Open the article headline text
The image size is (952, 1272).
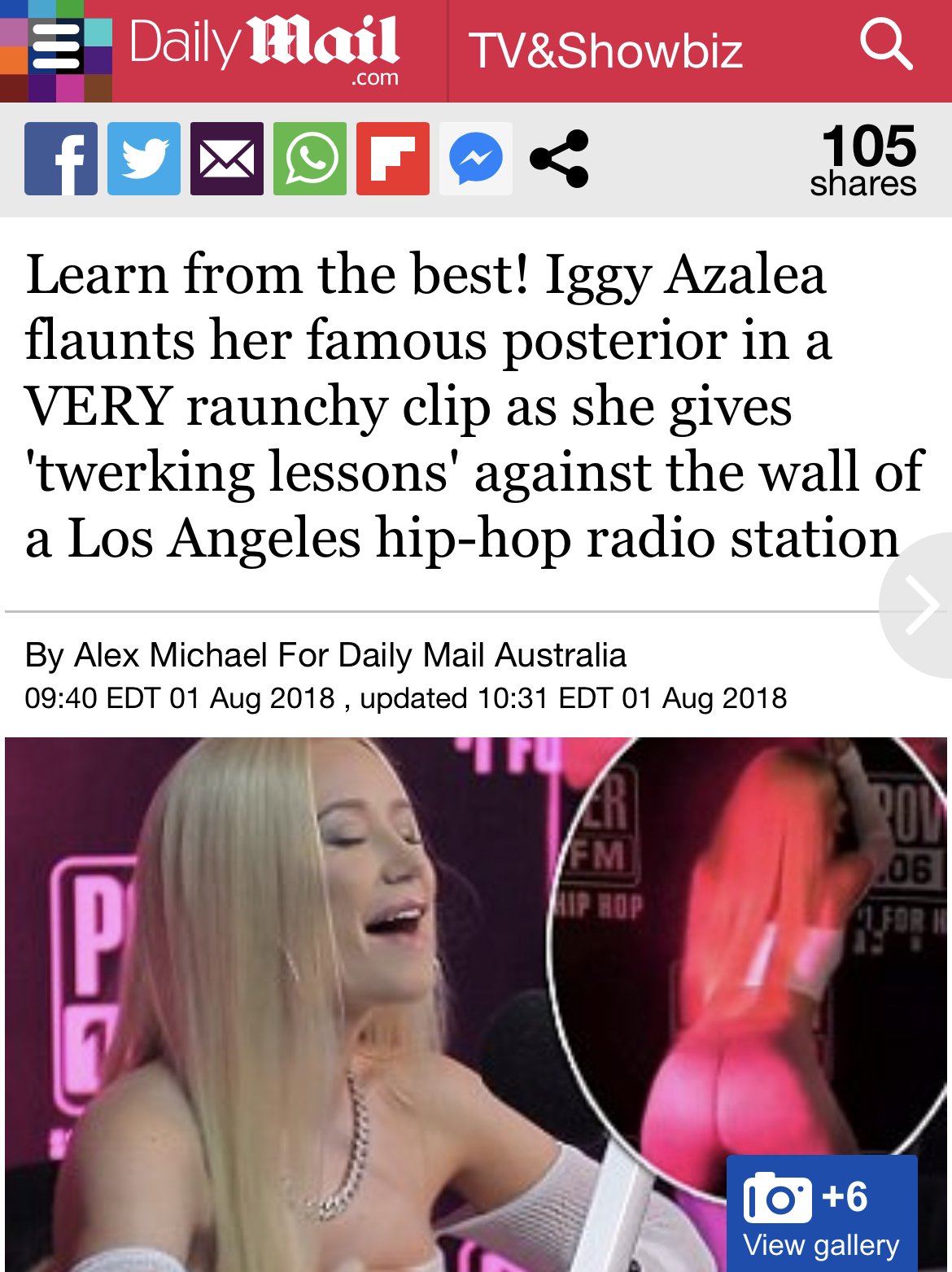[x=474, y=405]
